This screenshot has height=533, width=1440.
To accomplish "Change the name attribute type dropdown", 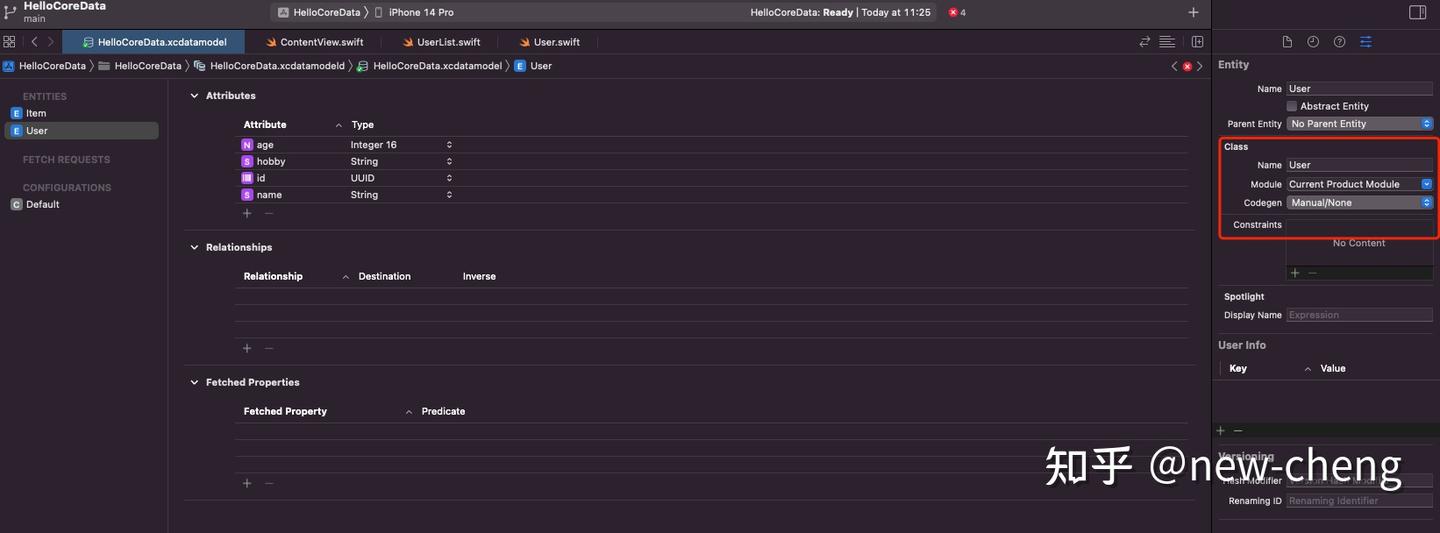I will 401,196.
